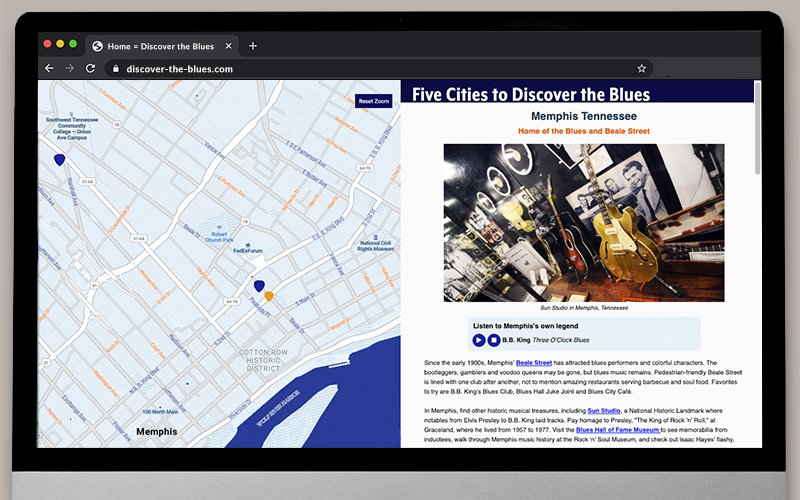Close the Discover the Blues tab

pos(229,46)
